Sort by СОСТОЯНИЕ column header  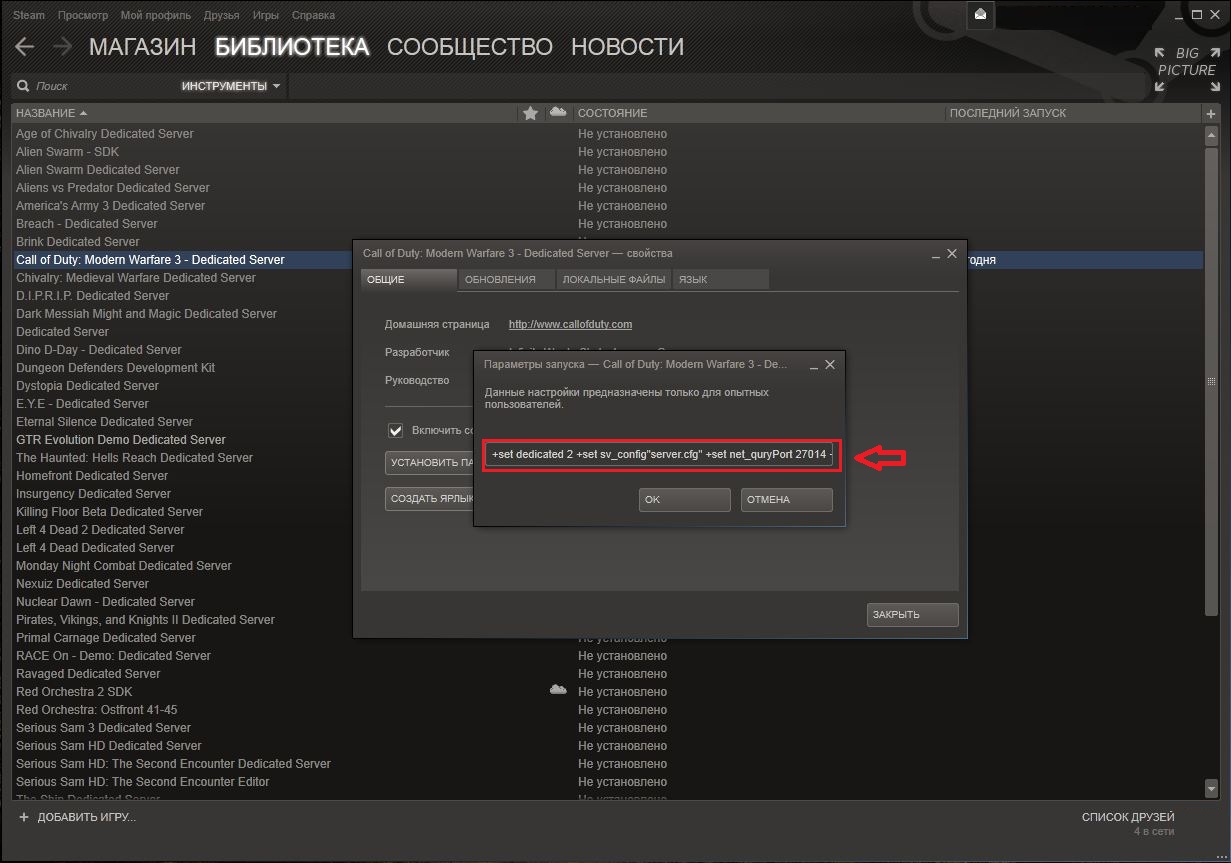point(612,113)
